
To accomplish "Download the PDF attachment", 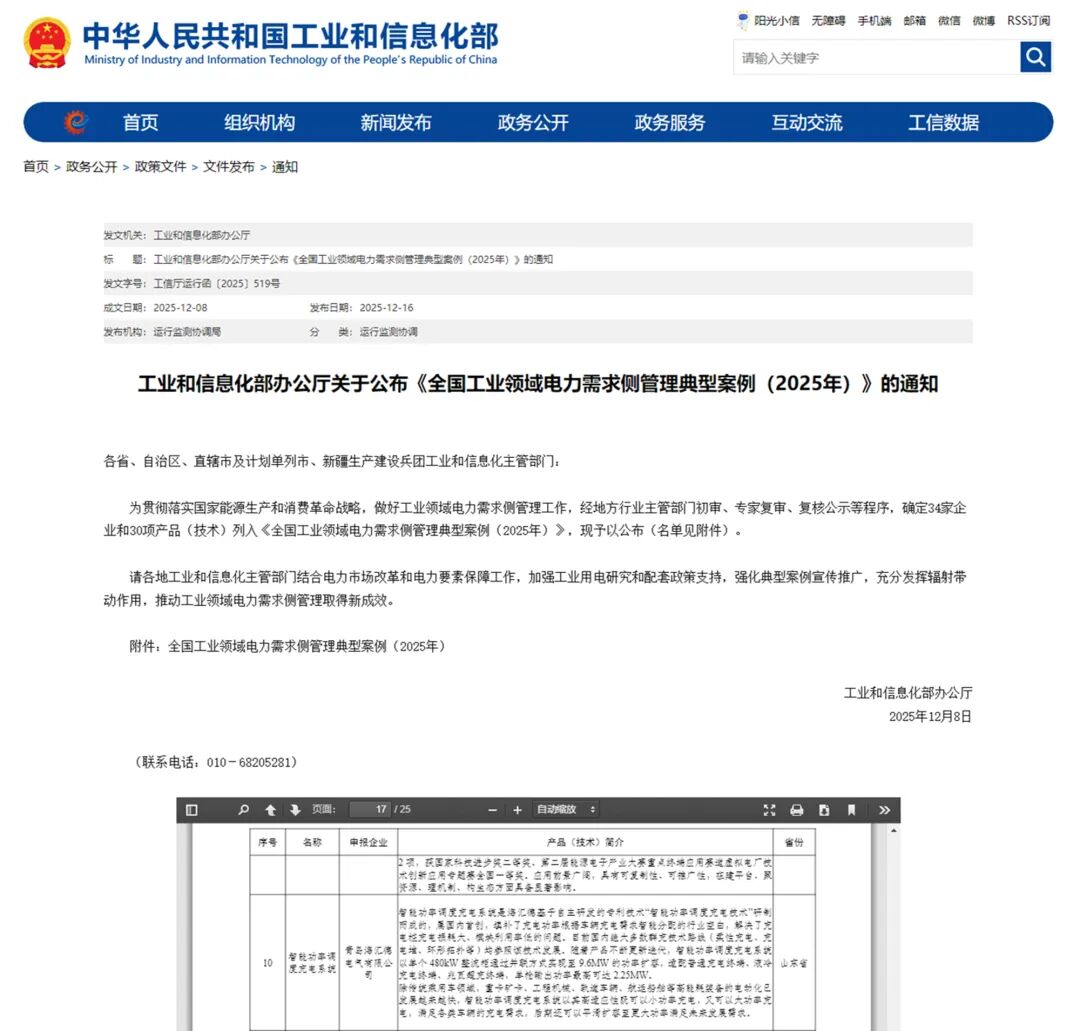I will (x=824, y=810).
